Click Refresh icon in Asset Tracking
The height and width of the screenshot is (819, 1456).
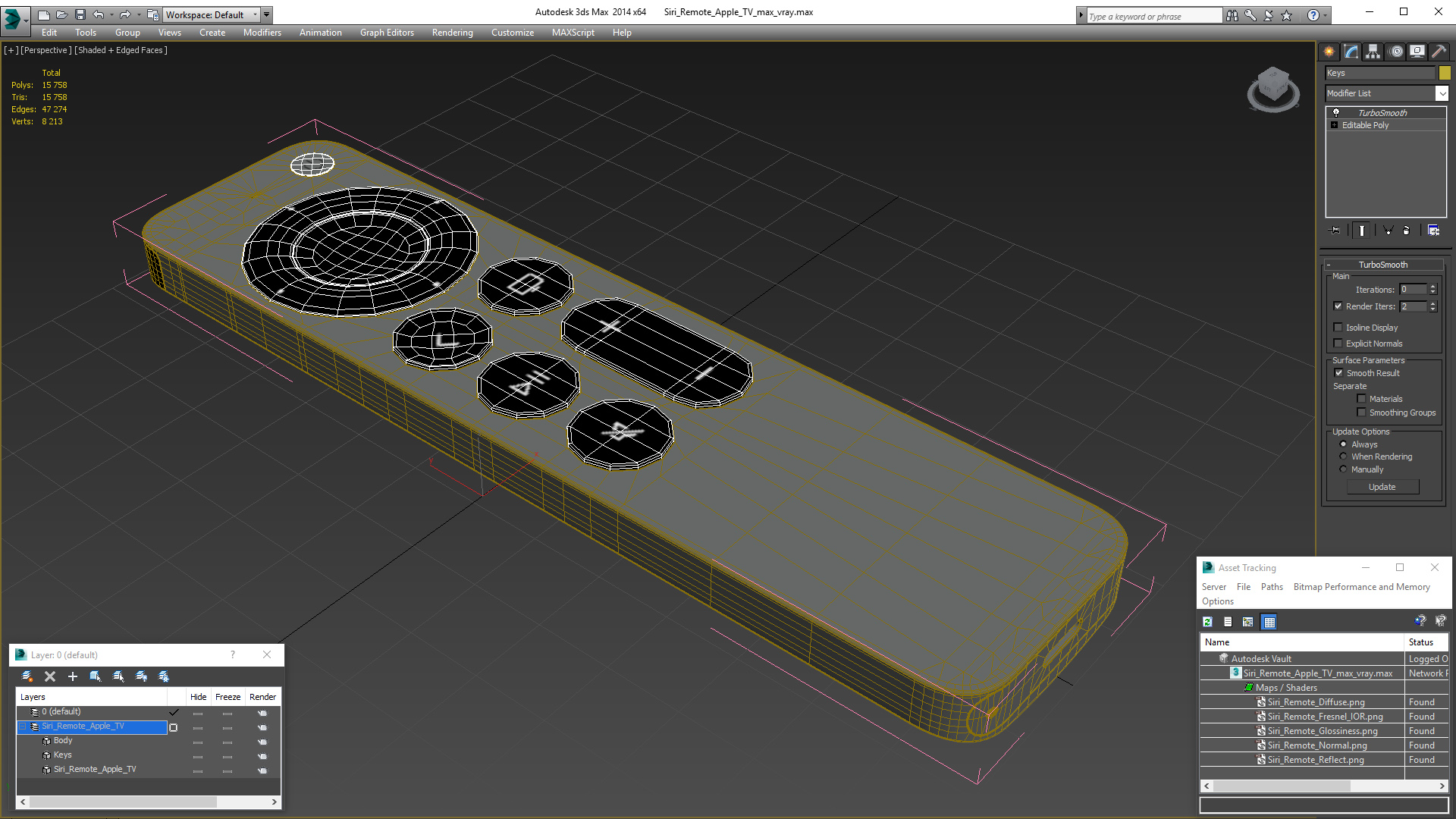point(1208,622)
